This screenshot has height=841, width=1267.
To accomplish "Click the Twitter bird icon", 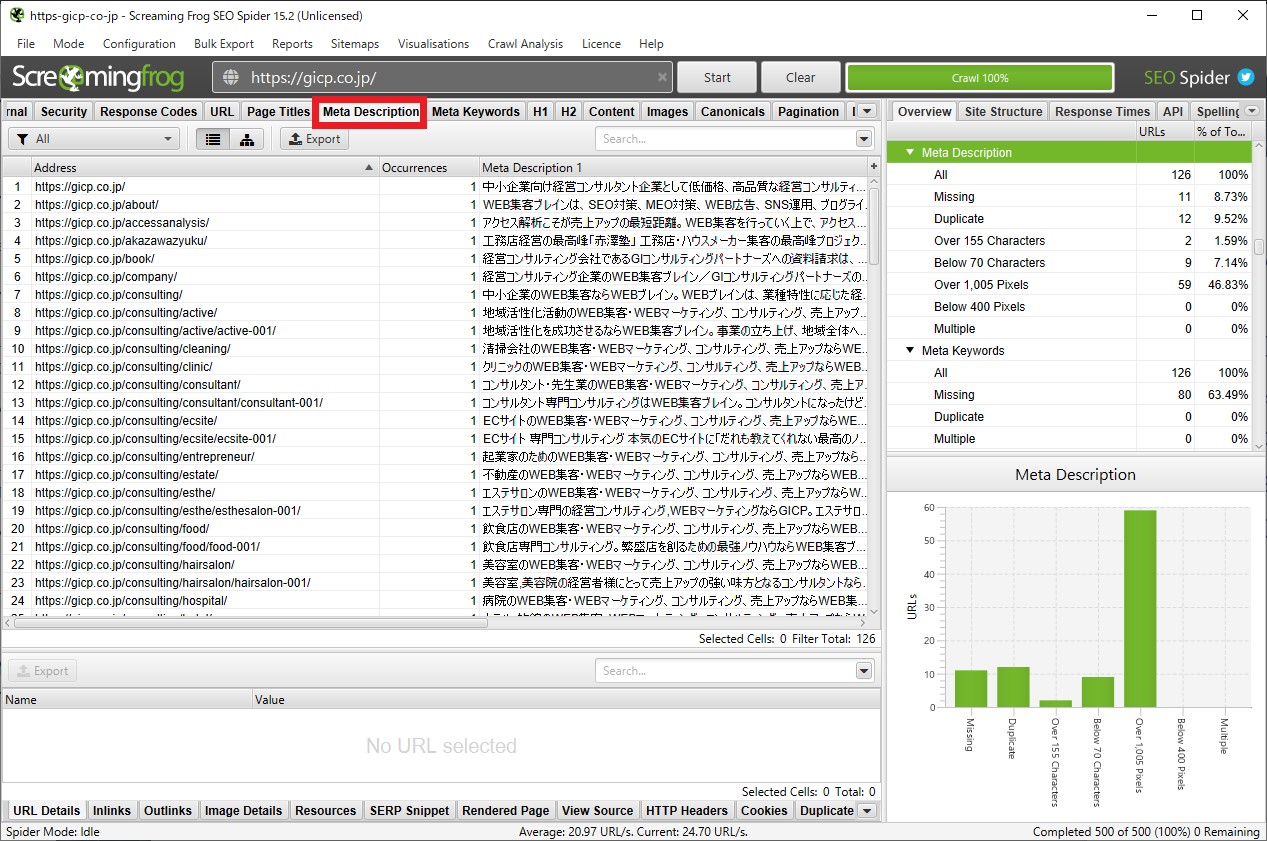I will pos(1246,77).
